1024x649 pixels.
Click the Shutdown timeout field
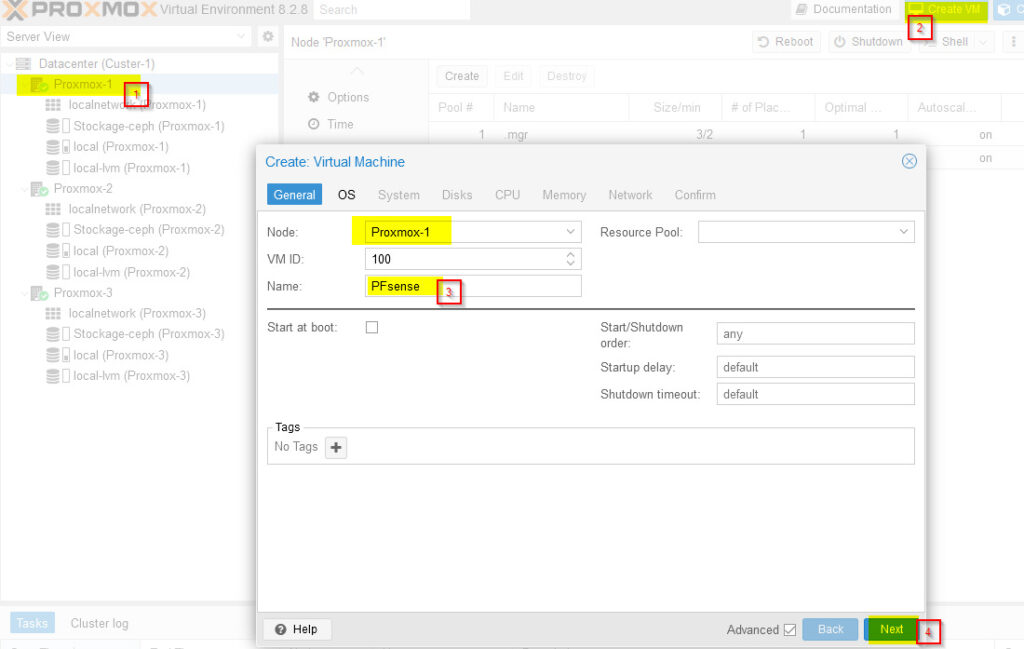[815, 394]
